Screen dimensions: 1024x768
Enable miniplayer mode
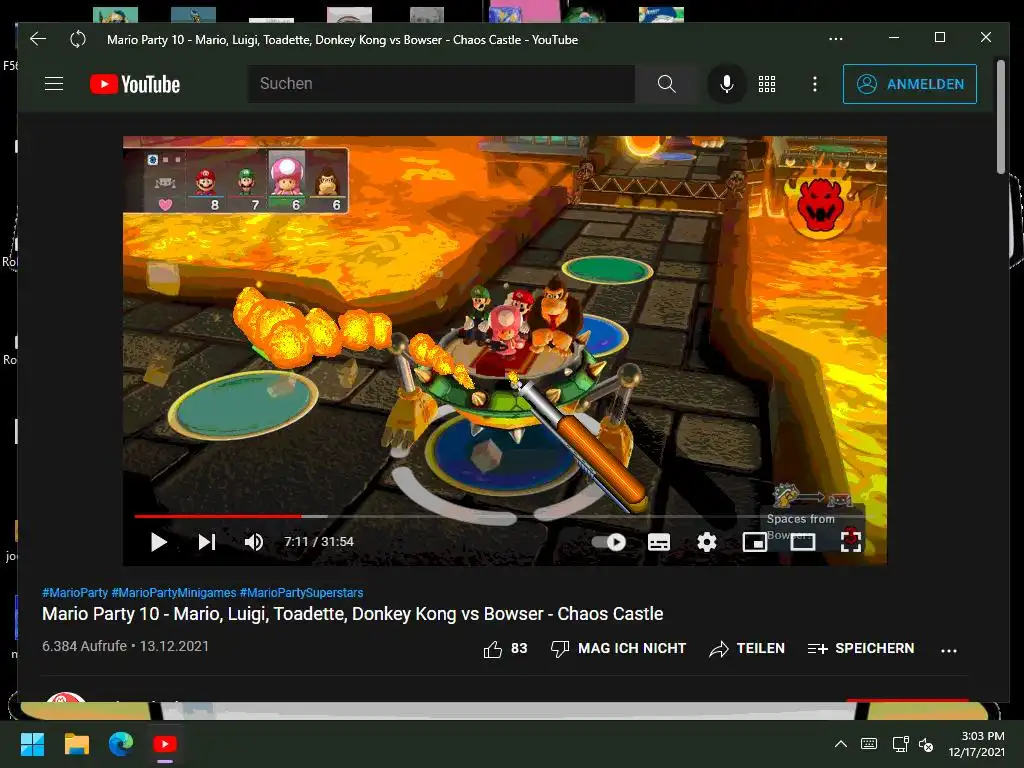click(754, 542)
